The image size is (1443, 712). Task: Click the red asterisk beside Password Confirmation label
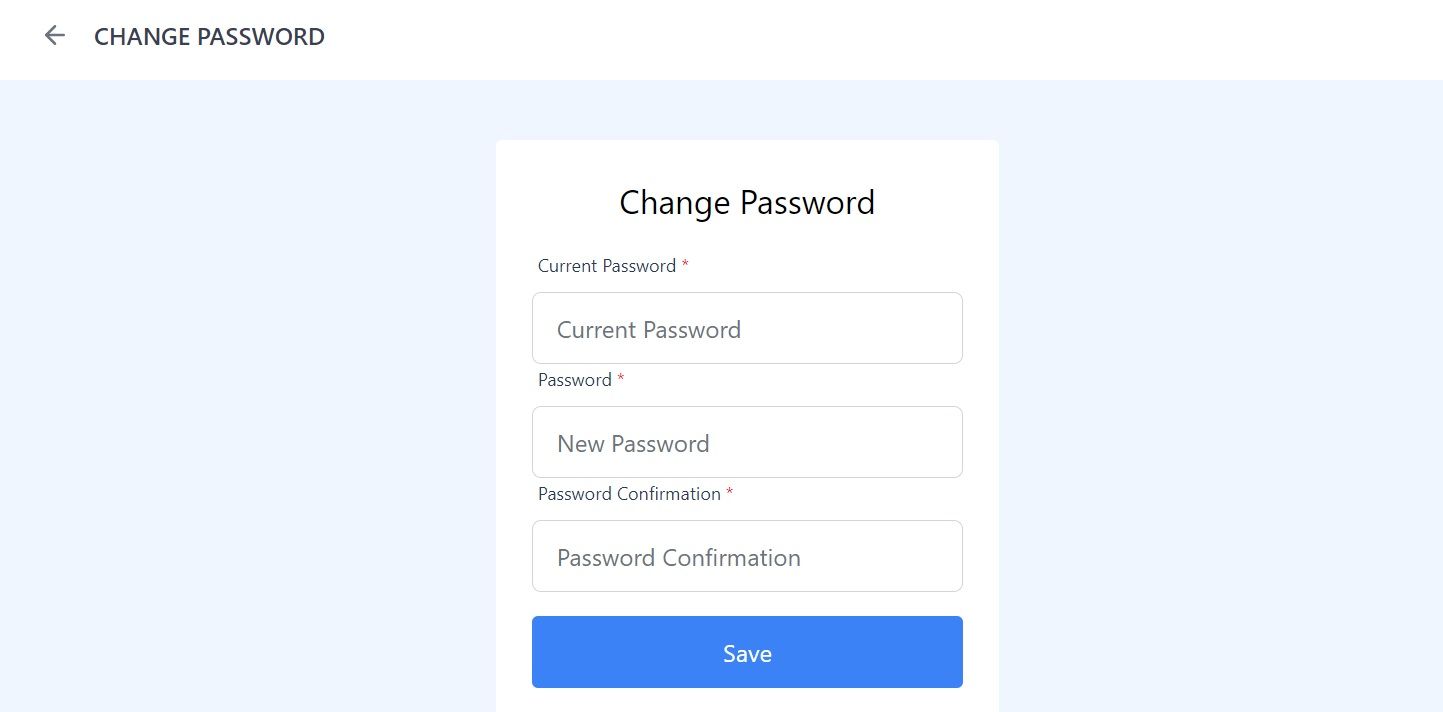tap(730, 493)
